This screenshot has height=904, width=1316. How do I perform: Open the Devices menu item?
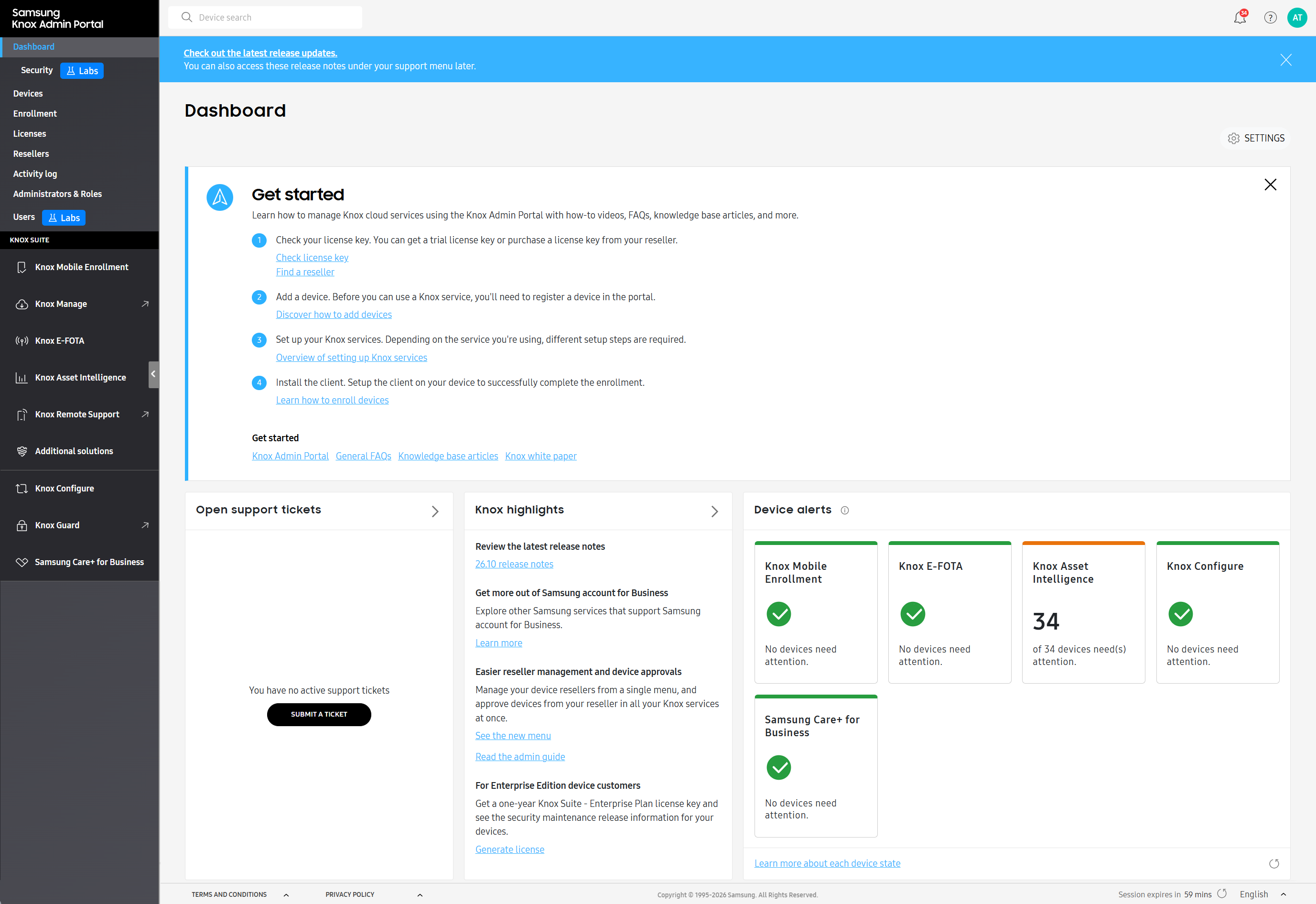28,93
